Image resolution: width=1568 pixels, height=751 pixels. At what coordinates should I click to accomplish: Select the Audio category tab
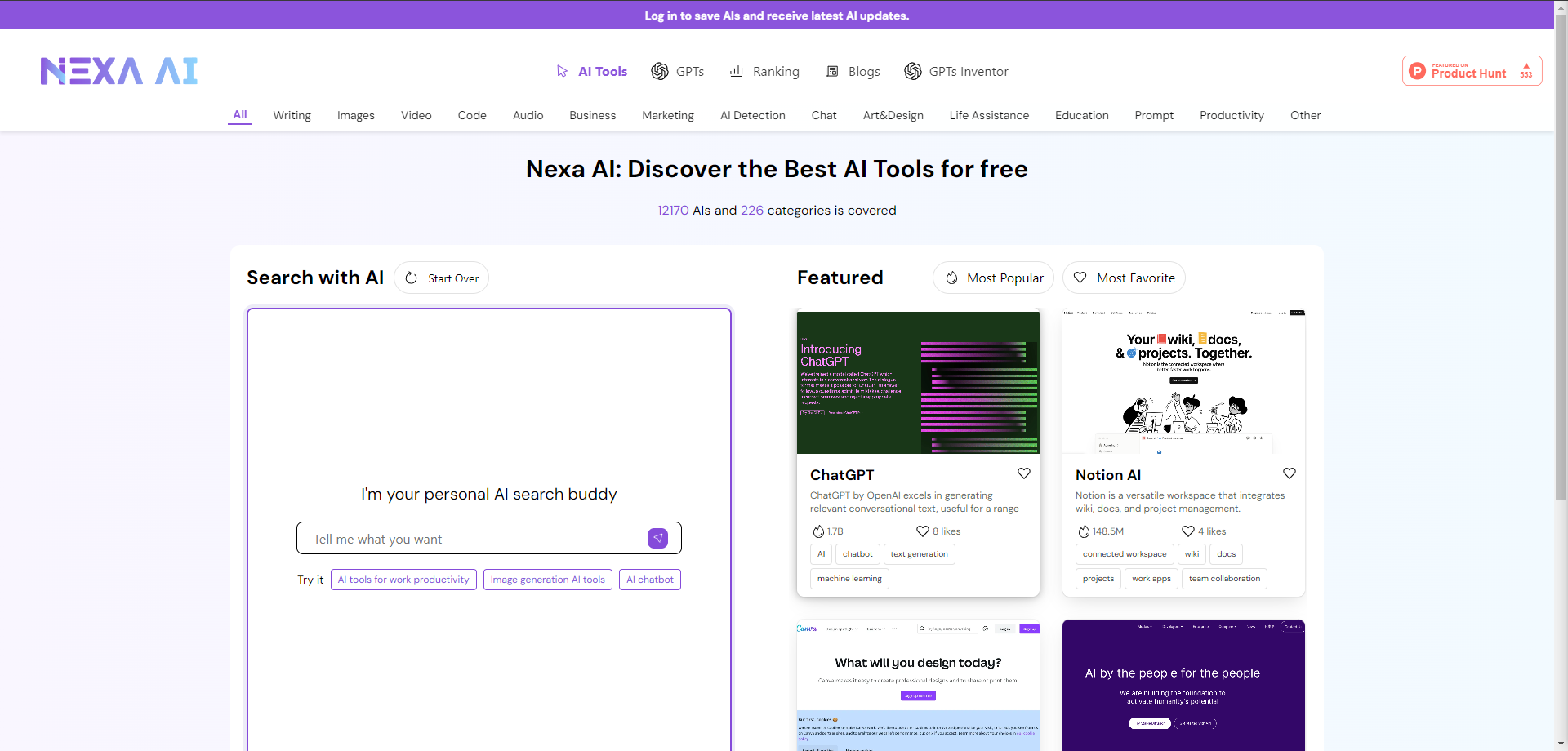coord(528,115)
